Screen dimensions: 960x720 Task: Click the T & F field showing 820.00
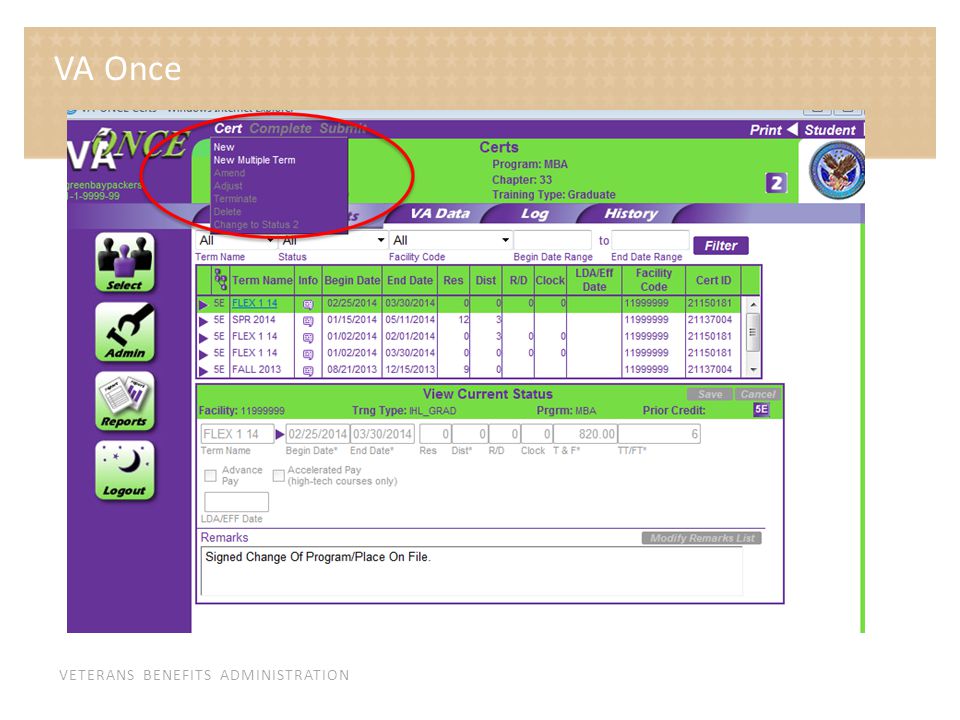tap(585, 434)
